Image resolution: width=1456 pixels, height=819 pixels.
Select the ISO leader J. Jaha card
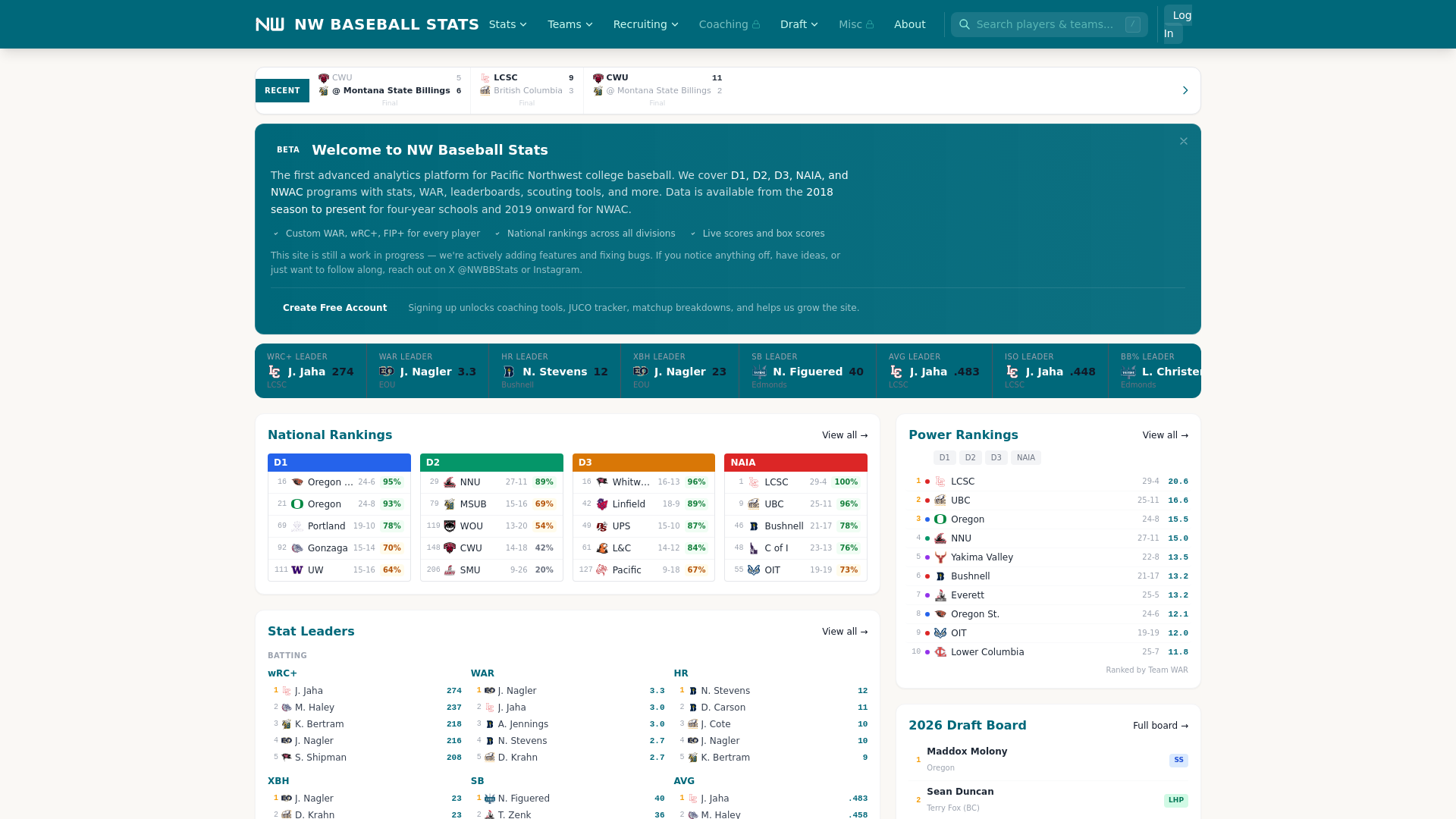[1050, 371]
